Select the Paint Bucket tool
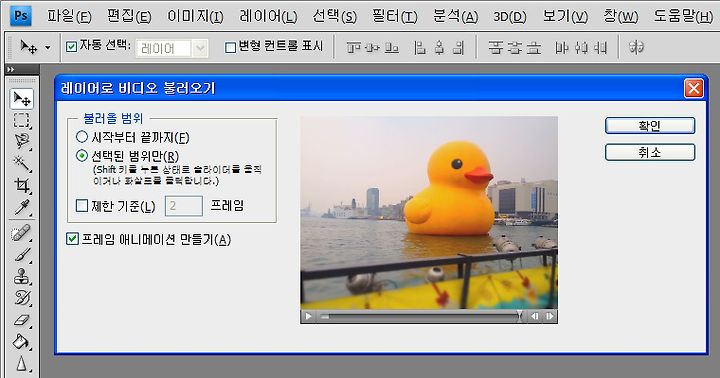The height and width of the screenshot is (378, 720). 22,341
